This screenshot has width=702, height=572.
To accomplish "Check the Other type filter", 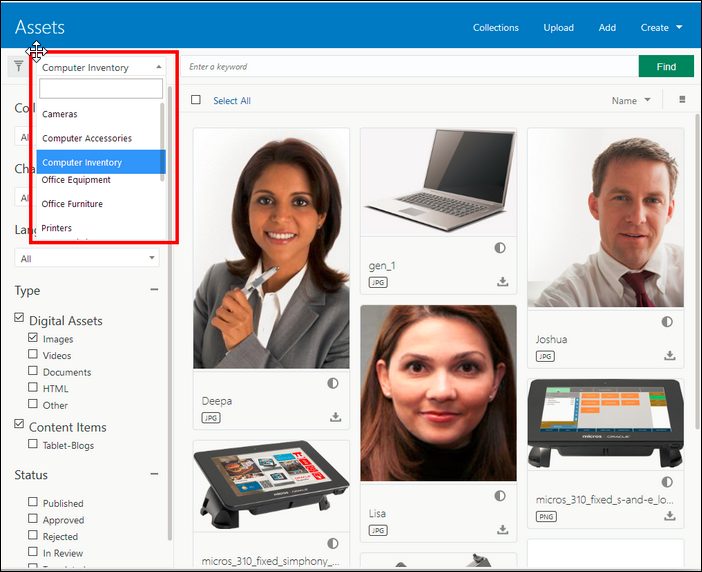I will click(33, 403).
